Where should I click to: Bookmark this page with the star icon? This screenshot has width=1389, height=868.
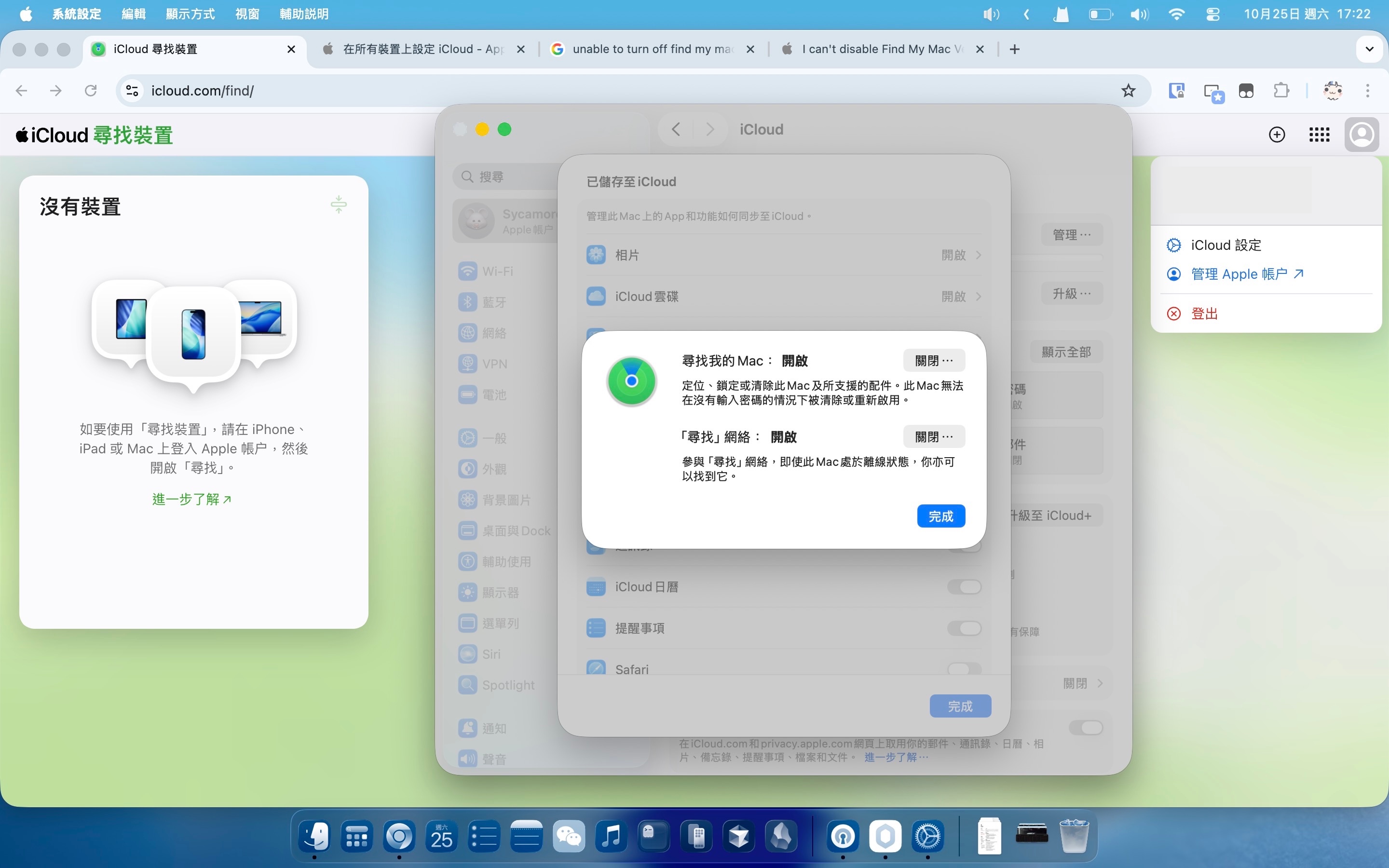tap(1128, 91)
